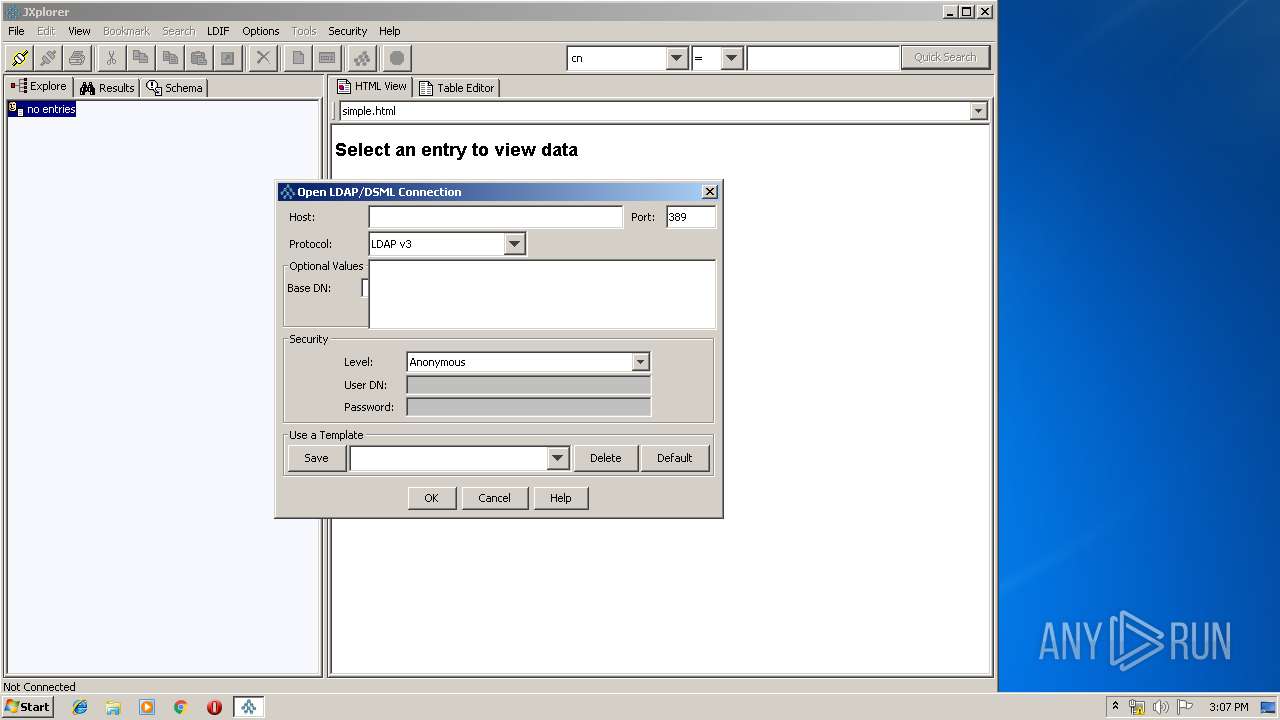Click the Copy DN toolbar icon
1280x720 pixels.
(169, 58)
